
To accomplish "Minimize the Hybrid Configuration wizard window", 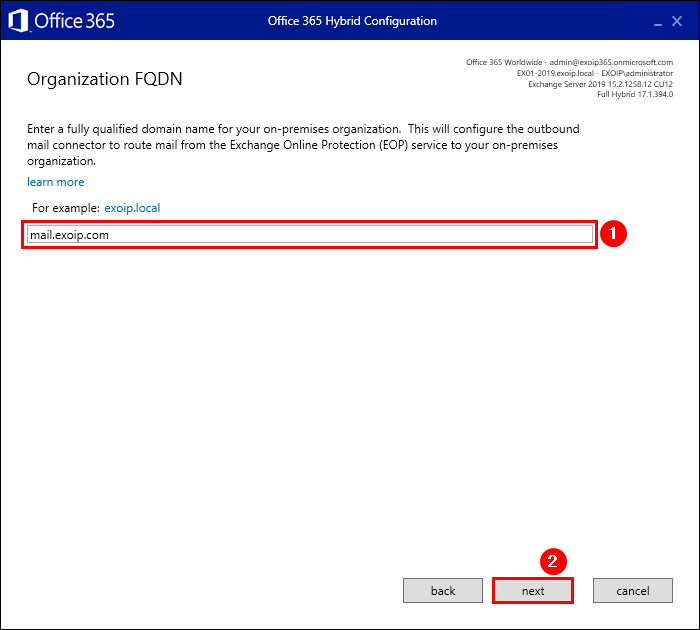I will click(x=656, y=21).
